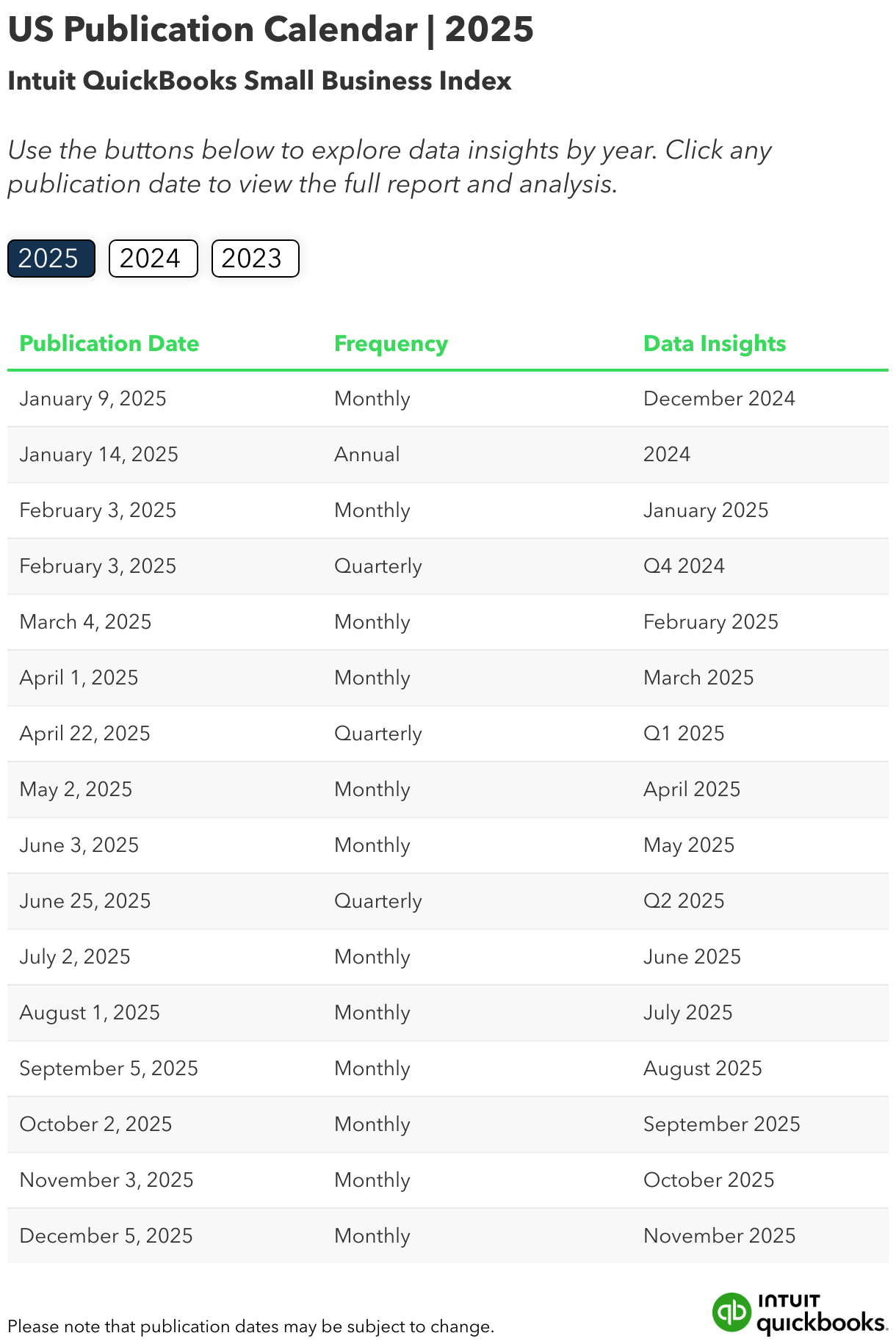Screen dimensions: 896x1344
Task: Open the November 3, 2025 publication
Action: (106, 1179)
